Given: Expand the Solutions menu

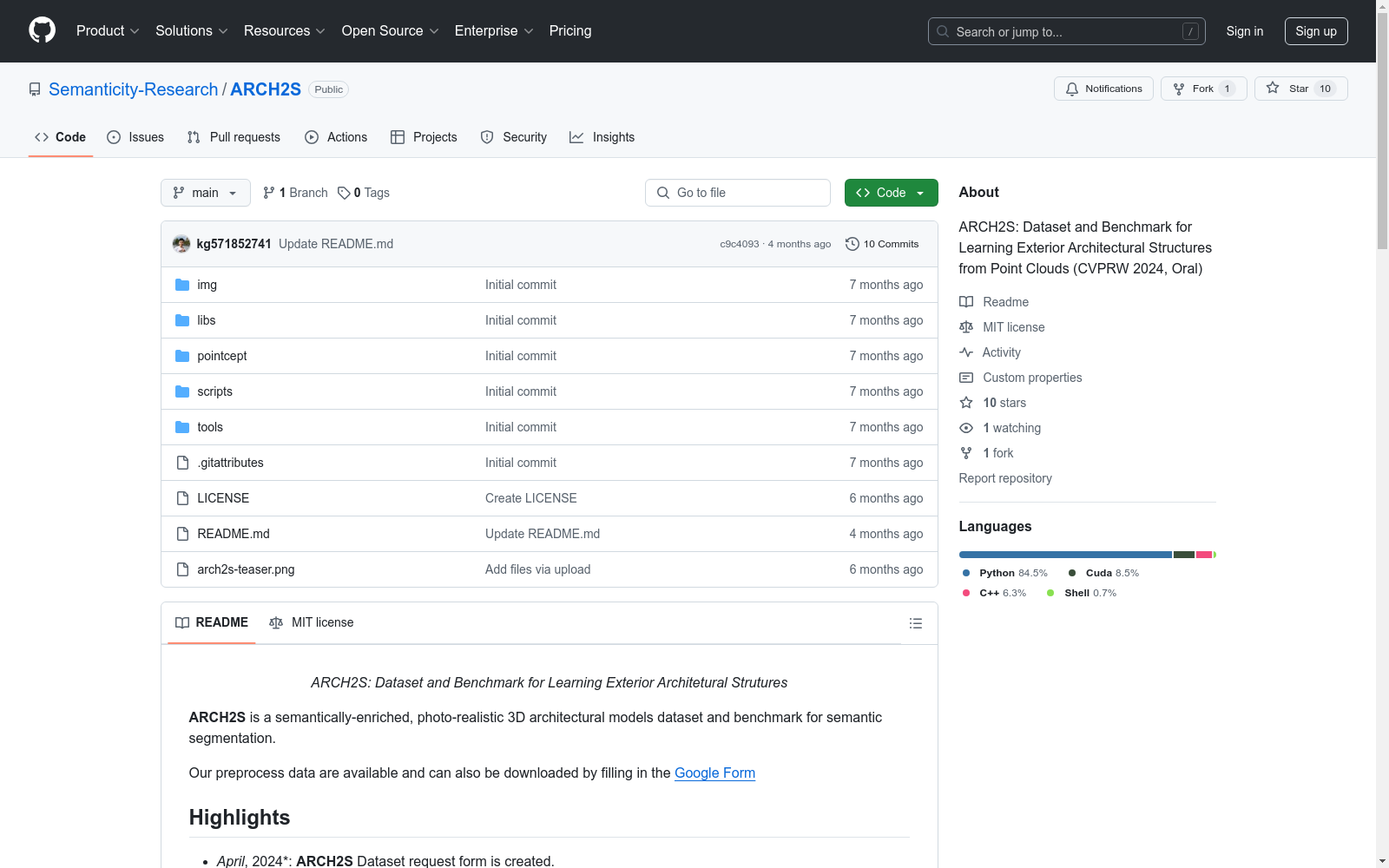Looking at the screenshot, I should [192, 31].
